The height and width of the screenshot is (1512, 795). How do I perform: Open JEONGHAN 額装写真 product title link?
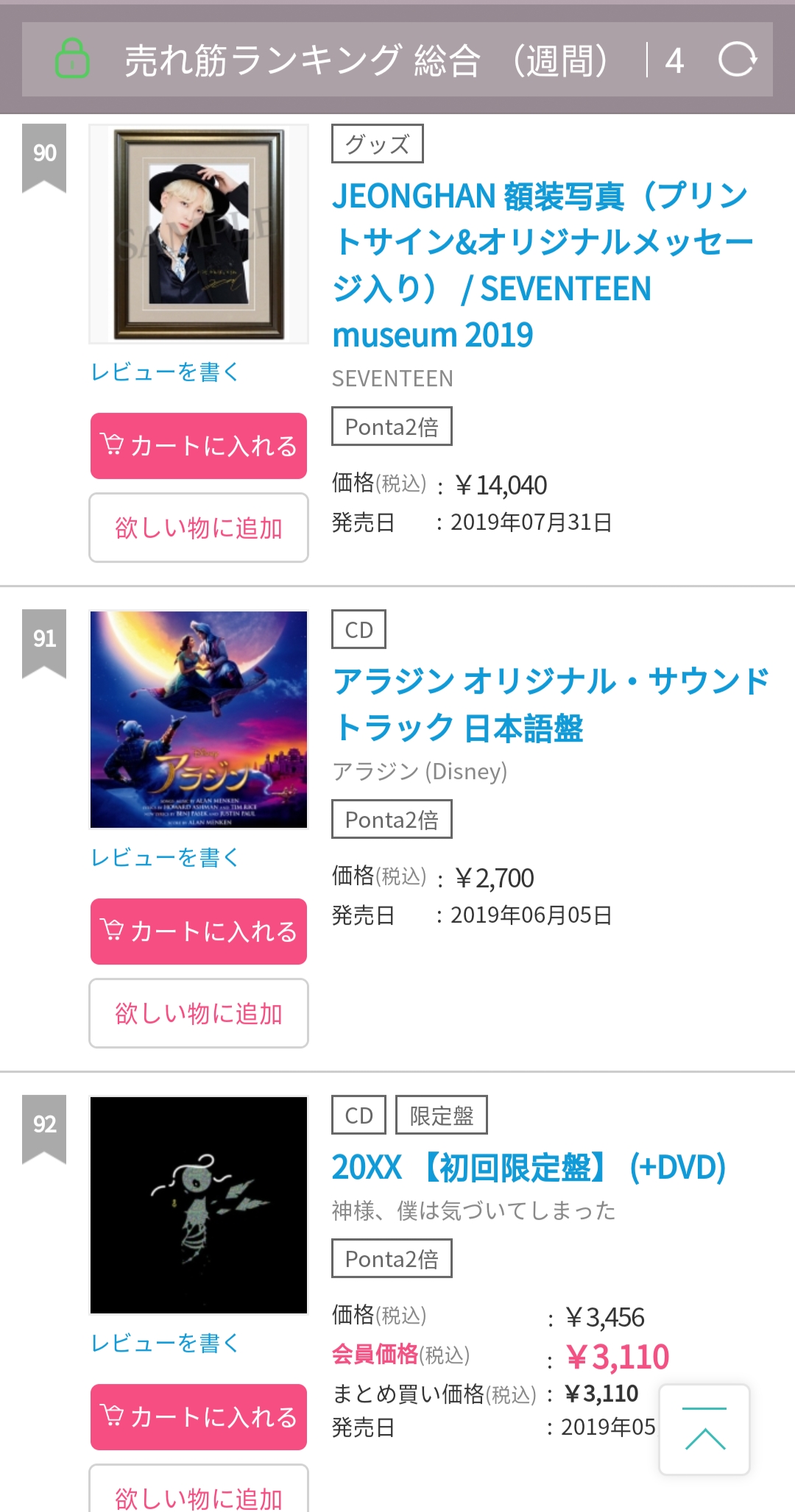pyautogui.click(x=543, y=265)
